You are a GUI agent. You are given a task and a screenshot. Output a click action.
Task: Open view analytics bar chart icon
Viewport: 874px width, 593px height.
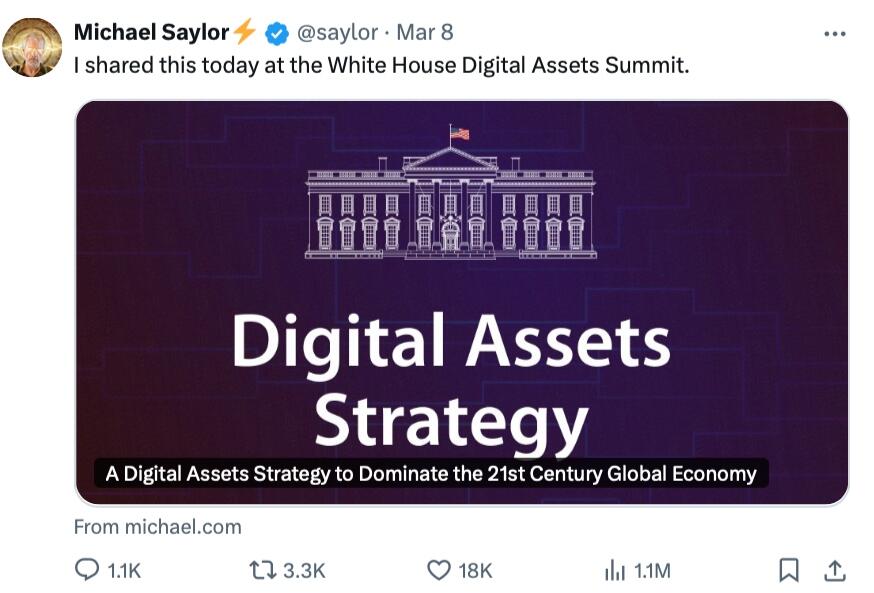pyautogui.click(x=614, y=570)
